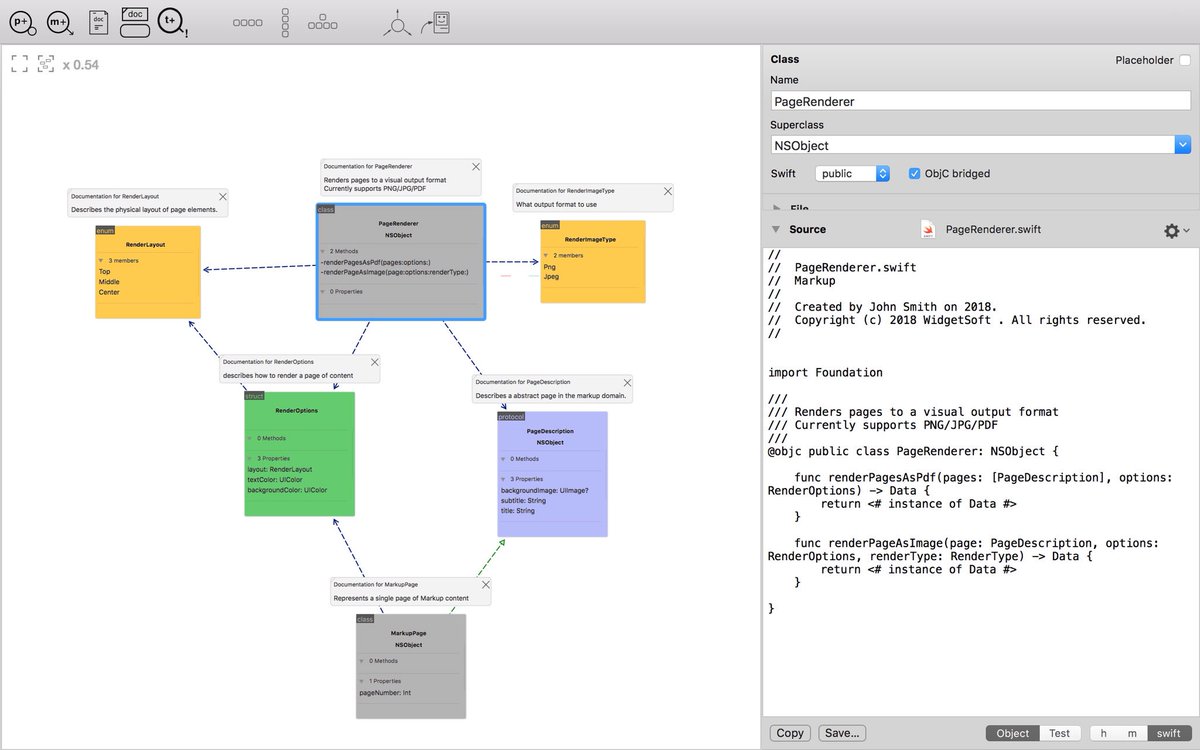Select the 'h' header output tab
This screenshot has width=1200, height=750.
pos(1103,732)
